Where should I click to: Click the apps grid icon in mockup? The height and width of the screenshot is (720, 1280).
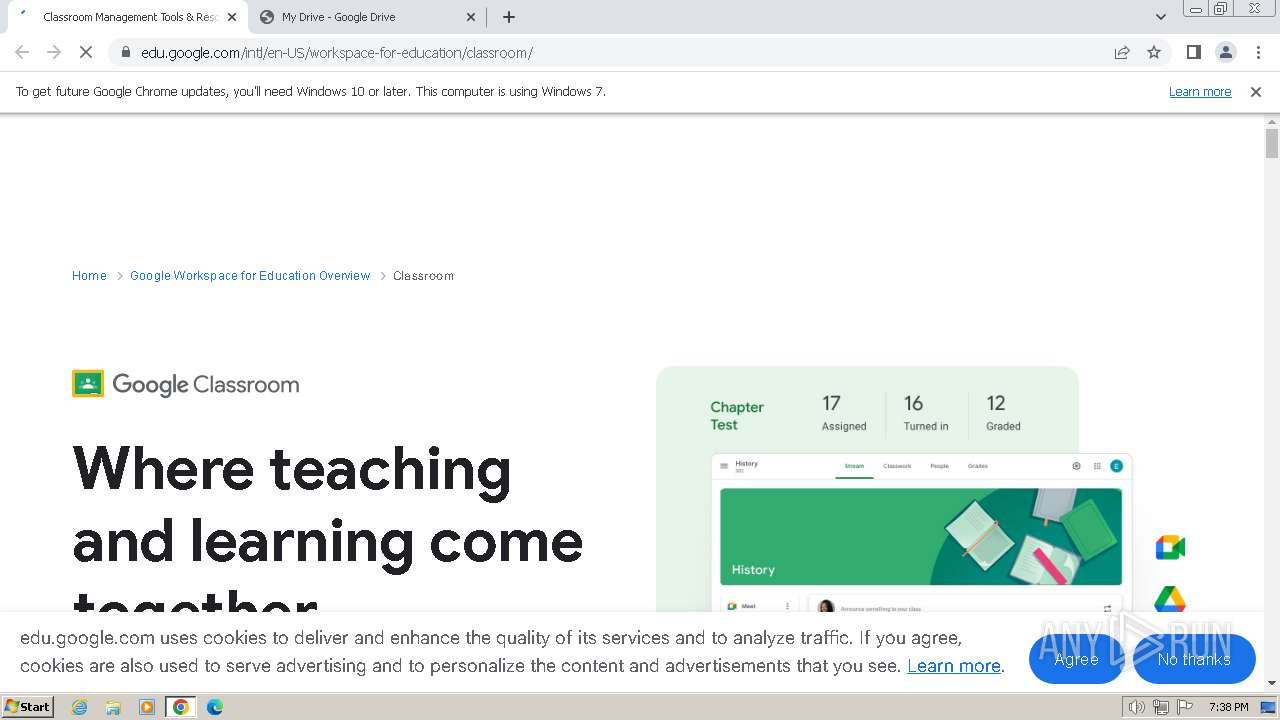(1097, 466)
